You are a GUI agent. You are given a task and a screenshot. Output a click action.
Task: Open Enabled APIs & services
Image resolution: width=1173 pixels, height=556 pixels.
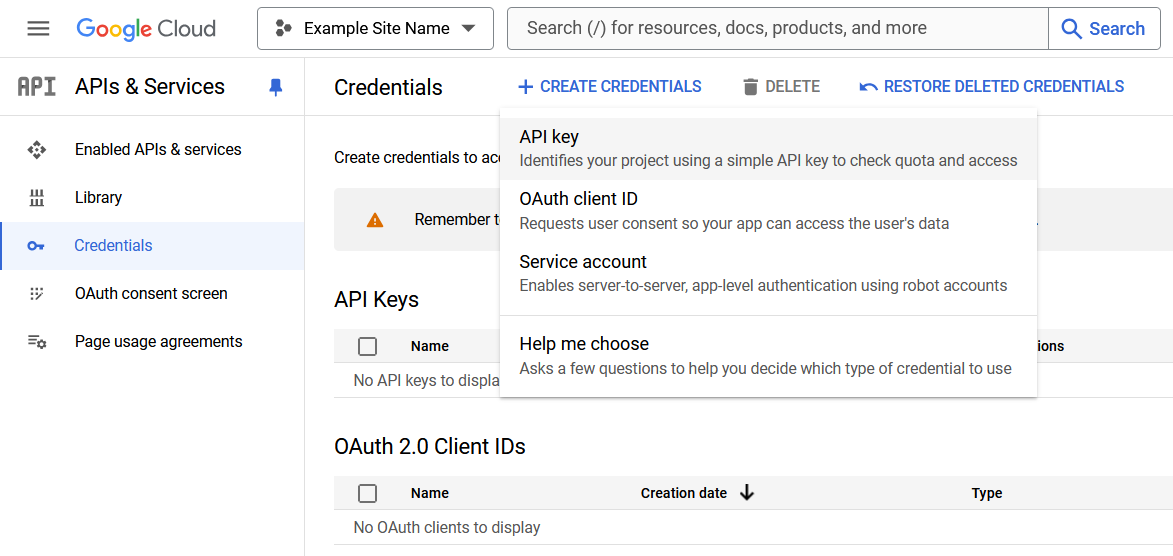tap(152, 150)
